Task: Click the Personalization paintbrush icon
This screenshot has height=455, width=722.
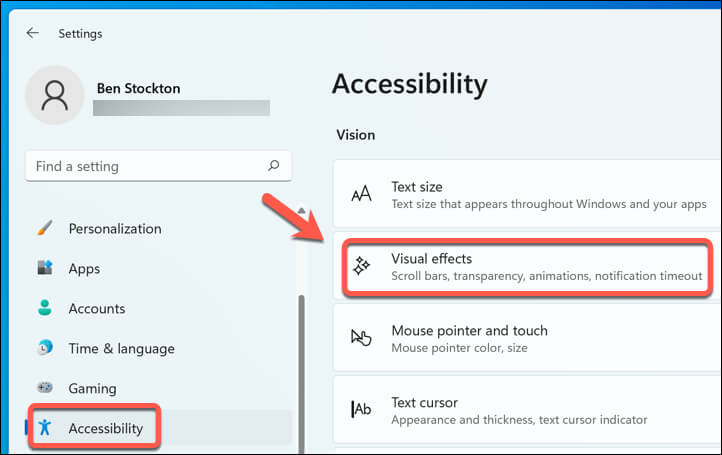Action: 45,229
